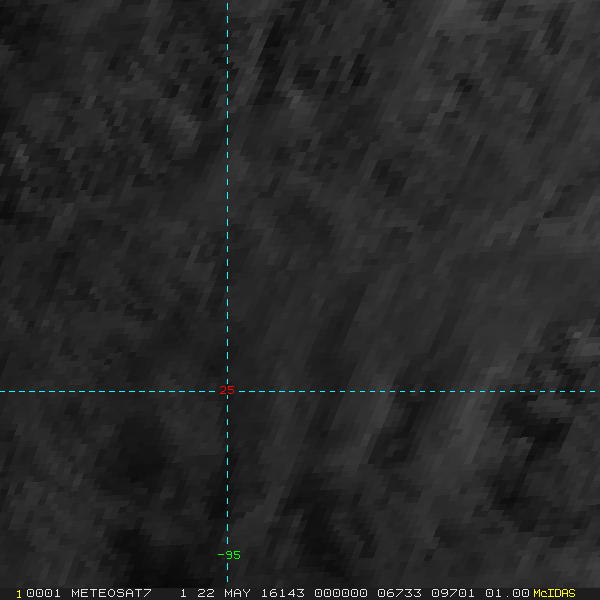Click the yellow McIDAS label
This screenshot has width=600, height=600.
554,593
